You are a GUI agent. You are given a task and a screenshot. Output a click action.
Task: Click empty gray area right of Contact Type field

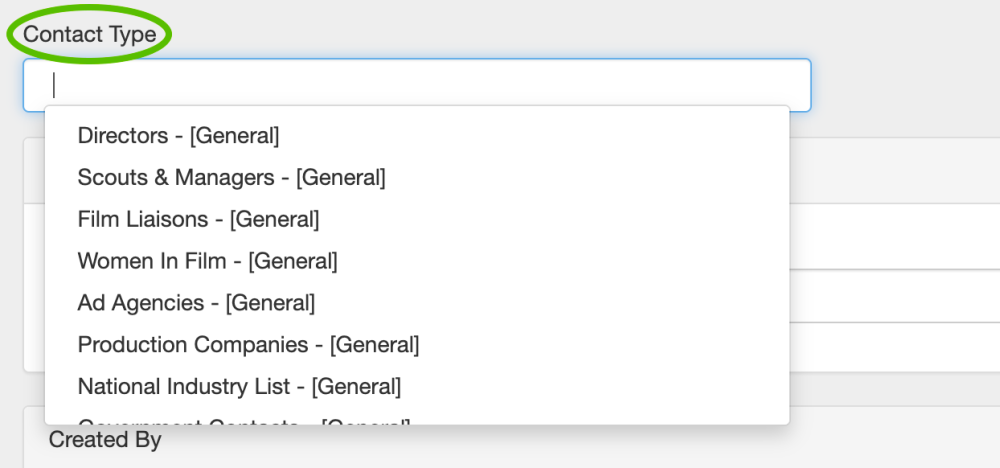(x=905, y=85)
